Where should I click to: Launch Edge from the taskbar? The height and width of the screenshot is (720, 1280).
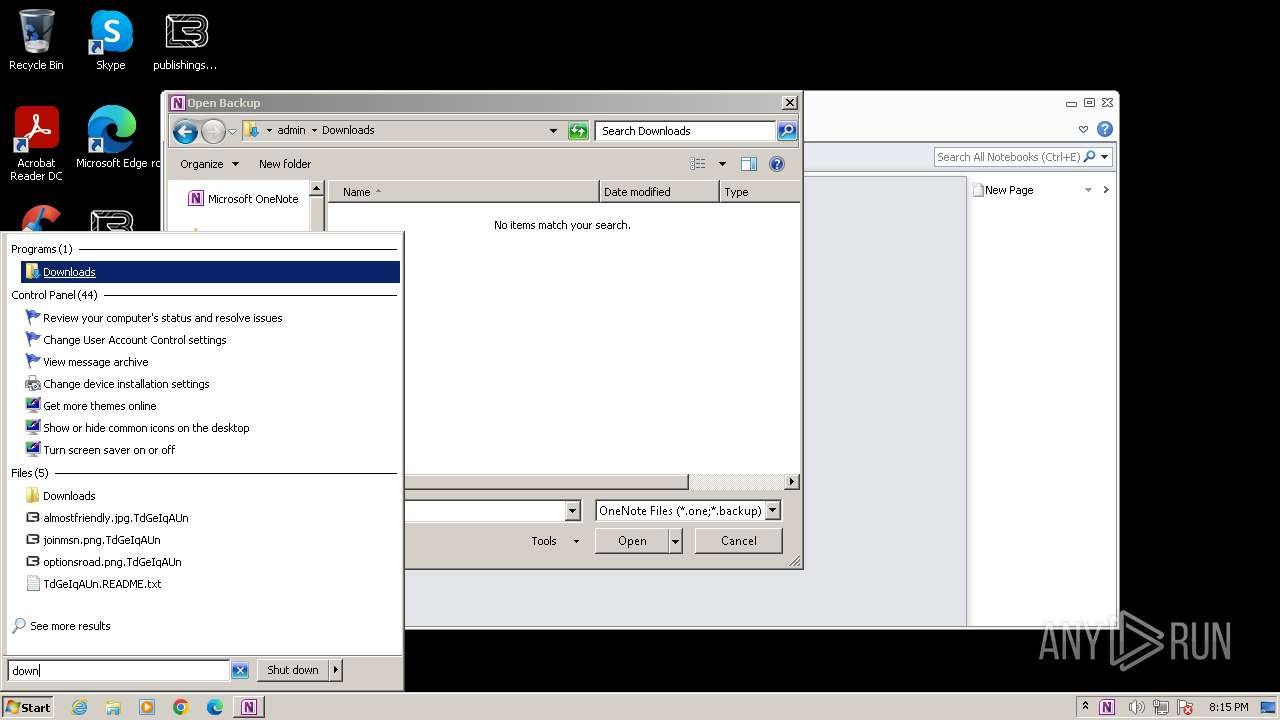[x=215, y=707]
